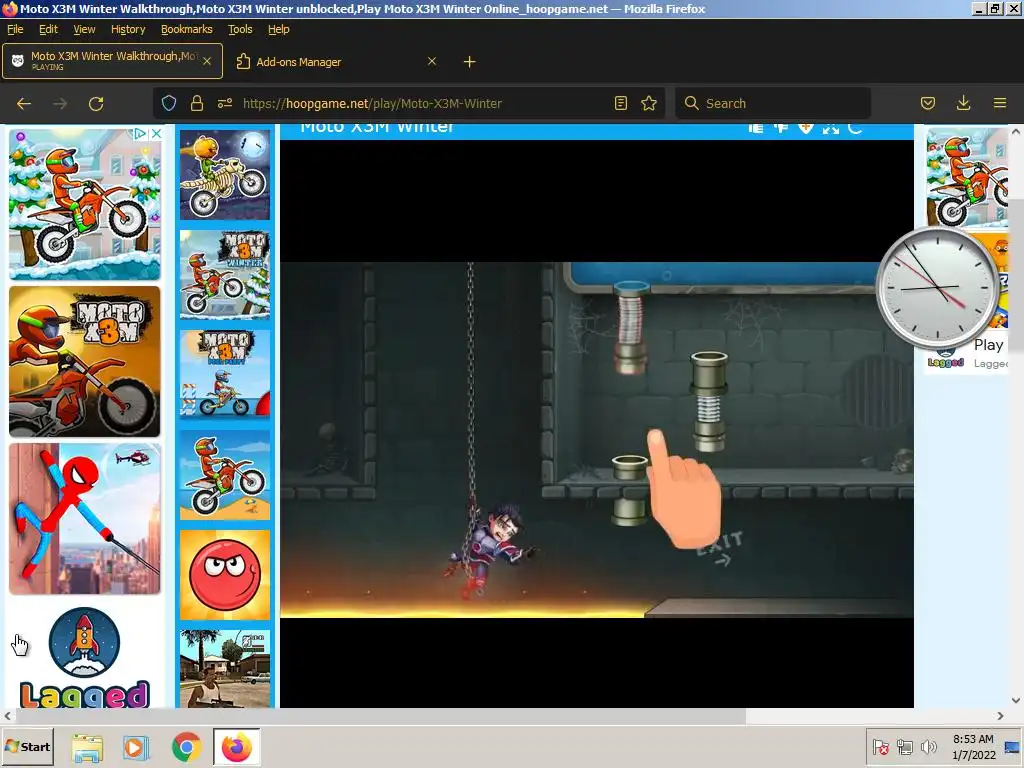Image resolution: width=1024 pixels, height=768 pixels.
Task: Open the Moto X3M Winter small thumbnail
Action: [x=225, y=274]
